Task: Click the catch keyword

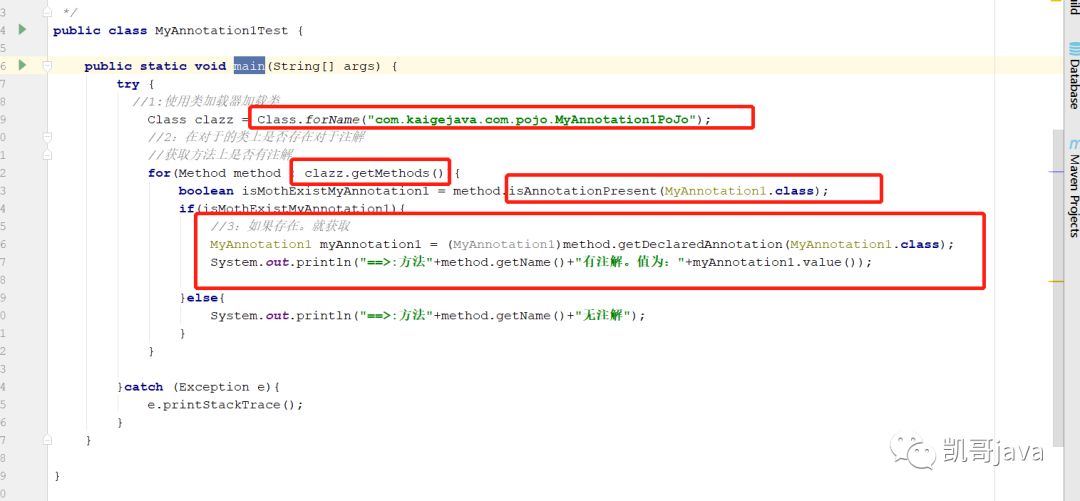Action: click(144, 387)
